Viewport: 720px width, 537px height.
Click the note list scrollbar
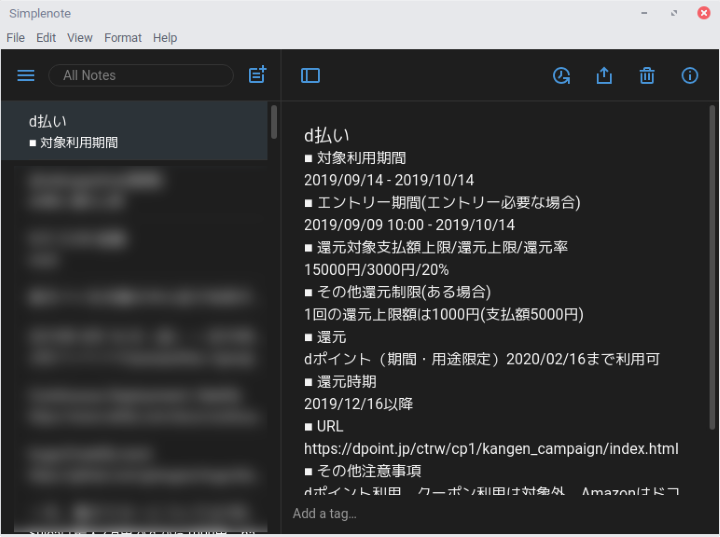274,122
